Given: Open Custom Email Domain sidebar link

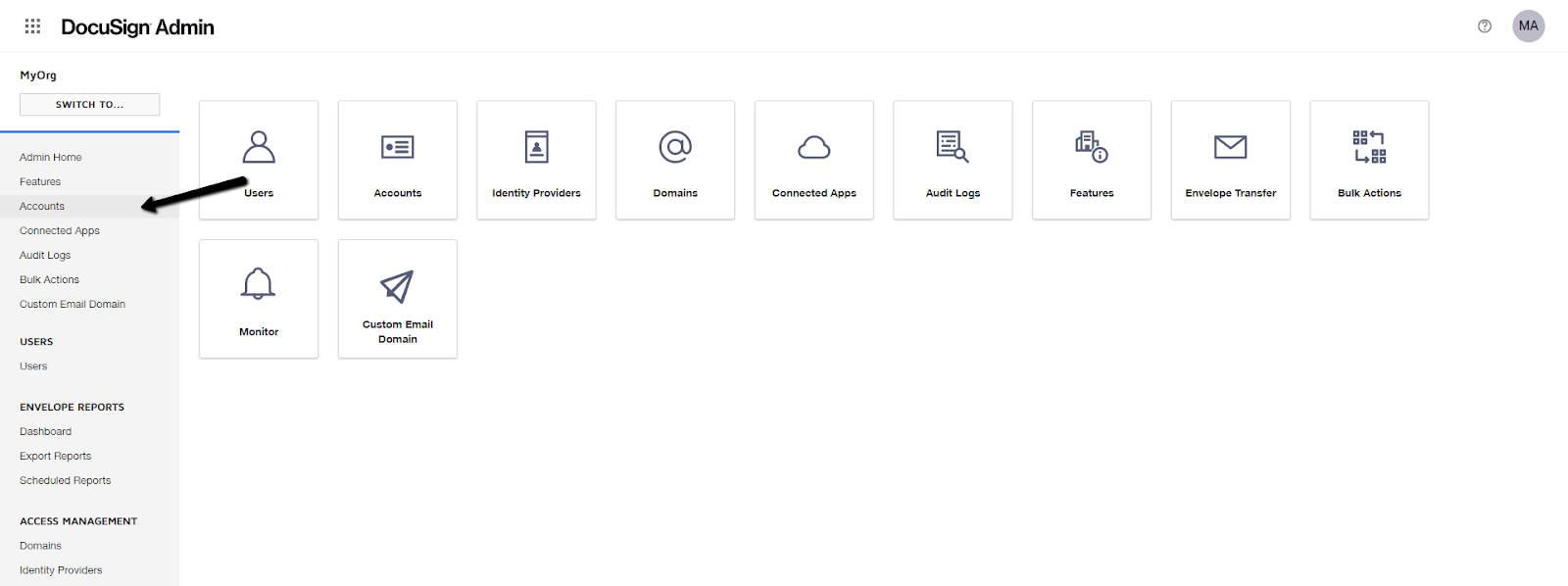Looking at the screenshot, I should coord(73,304).
